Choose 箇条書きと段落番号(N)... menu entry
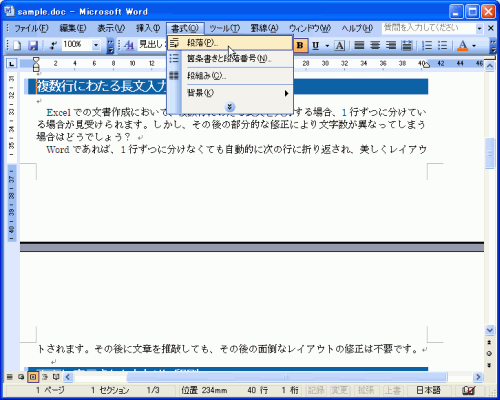The width and height of the screenshot is (500, 400). coord(230,59)
